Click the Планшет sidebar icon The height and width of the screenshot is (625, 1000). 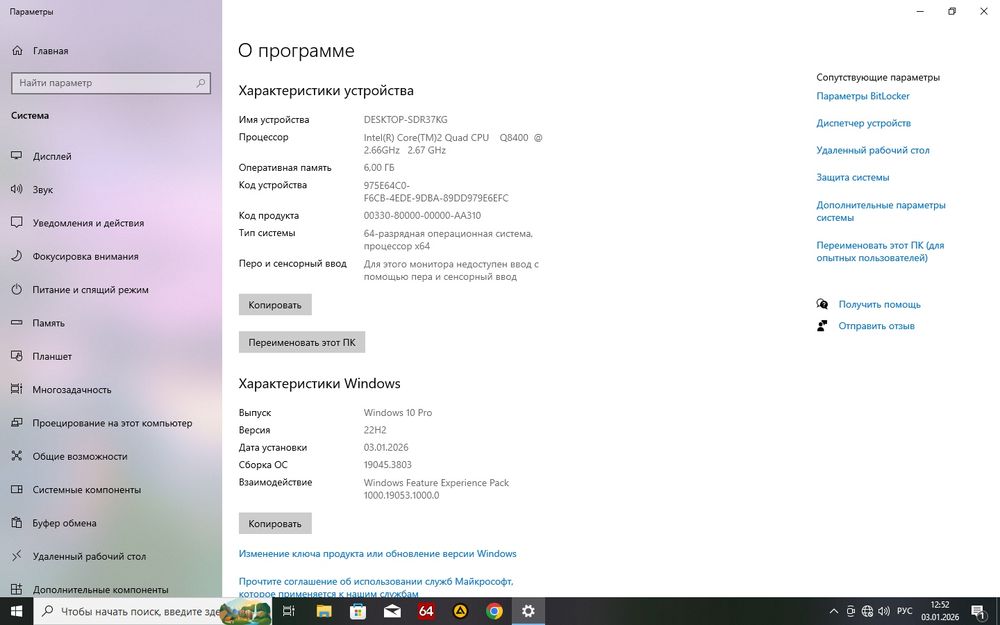17,356
